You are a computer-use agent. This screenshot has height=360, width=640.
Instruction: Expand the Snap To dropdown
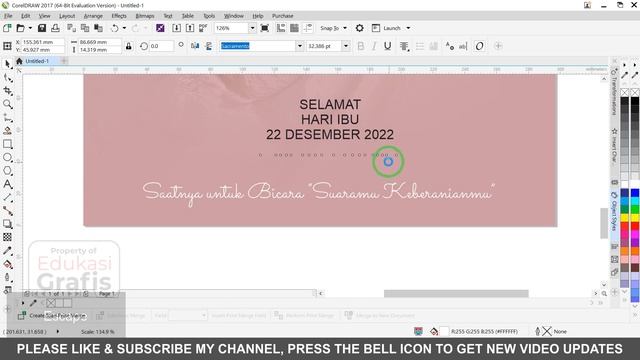[345, 28]
